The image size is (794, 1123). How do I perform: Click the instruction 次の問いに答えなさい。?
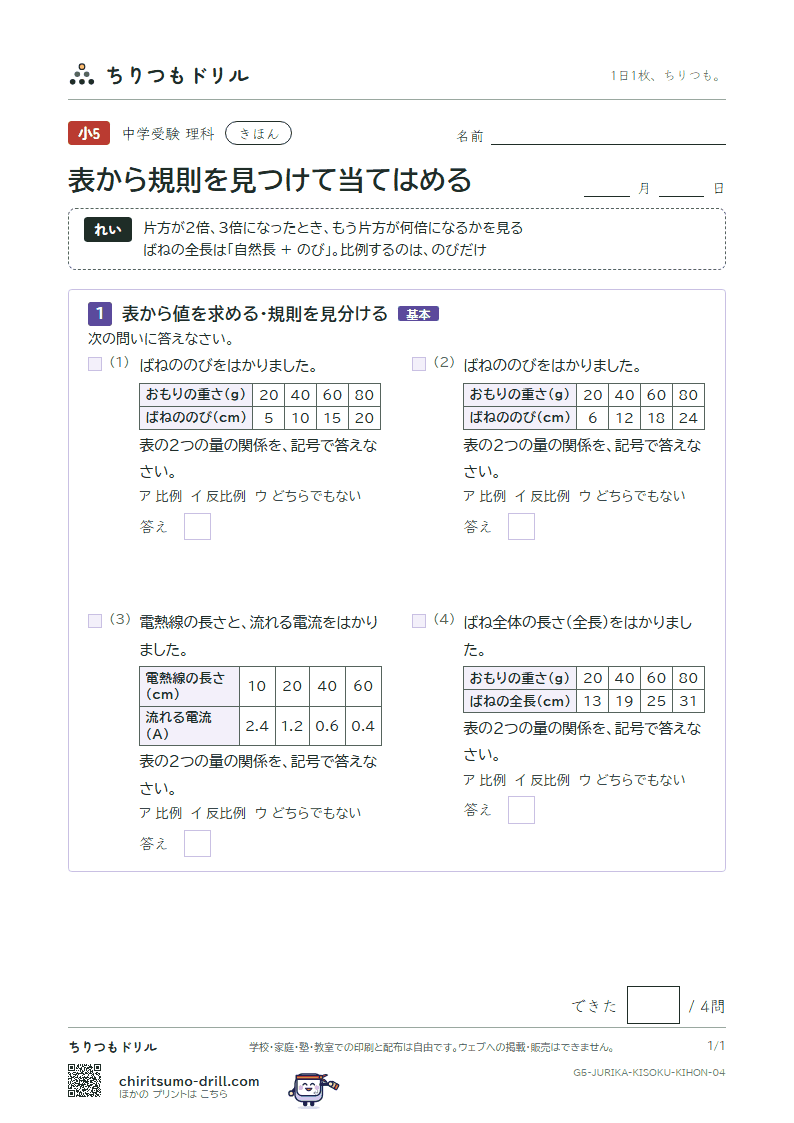pyautogui.click(x=161, y=339)
